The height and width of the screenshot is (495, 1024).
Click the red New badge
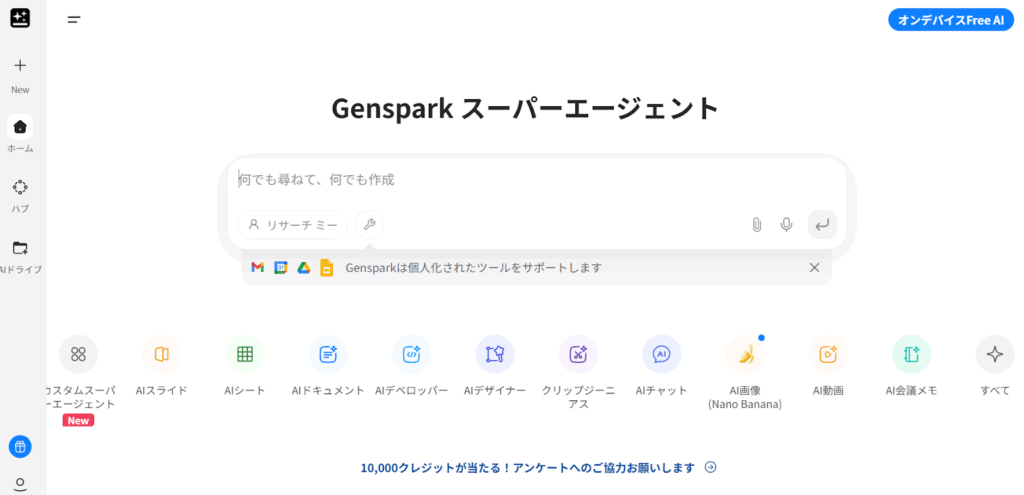(78, 421)
